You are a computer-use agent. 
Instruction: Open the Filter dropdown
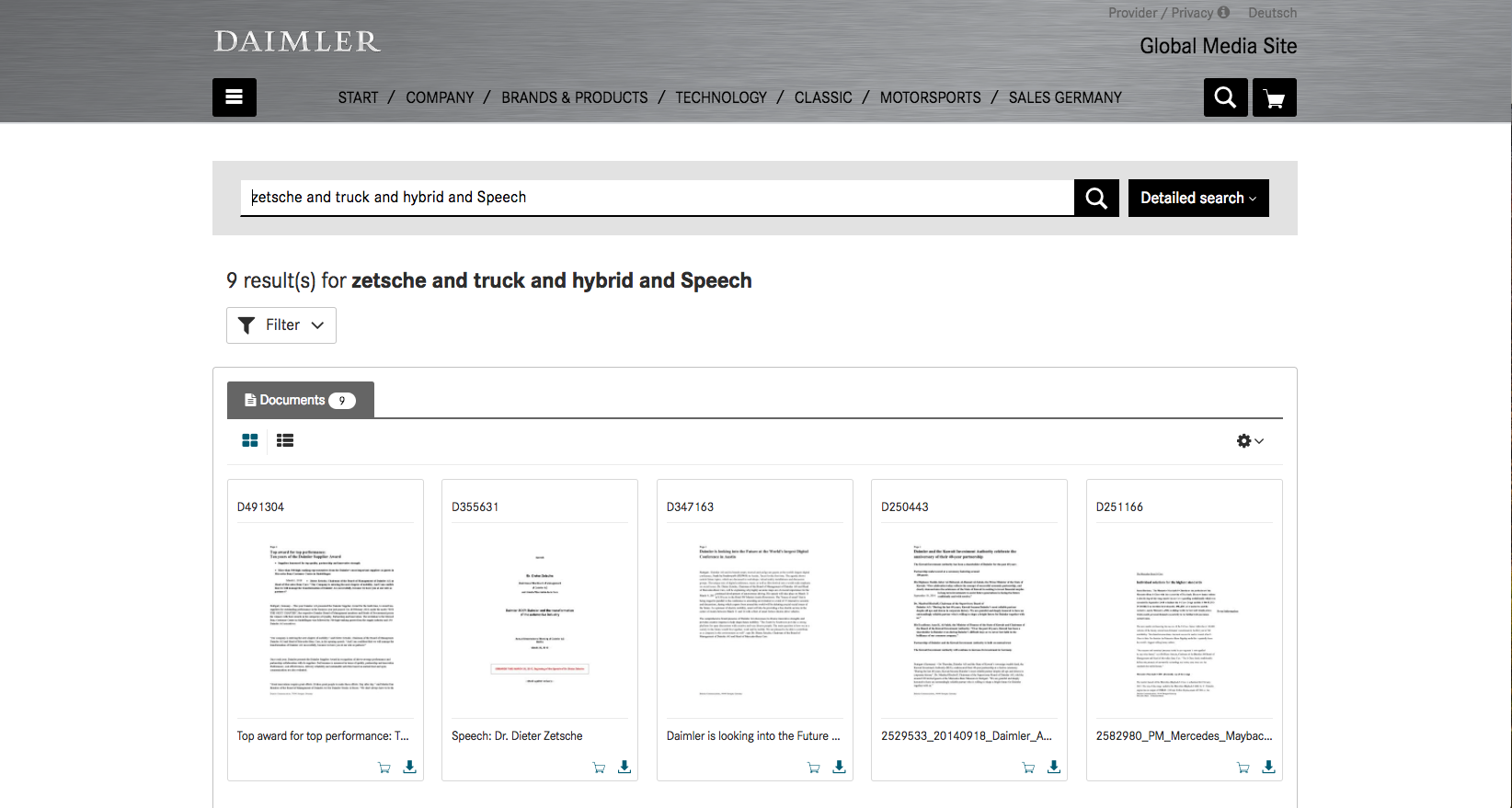[281, 325]
